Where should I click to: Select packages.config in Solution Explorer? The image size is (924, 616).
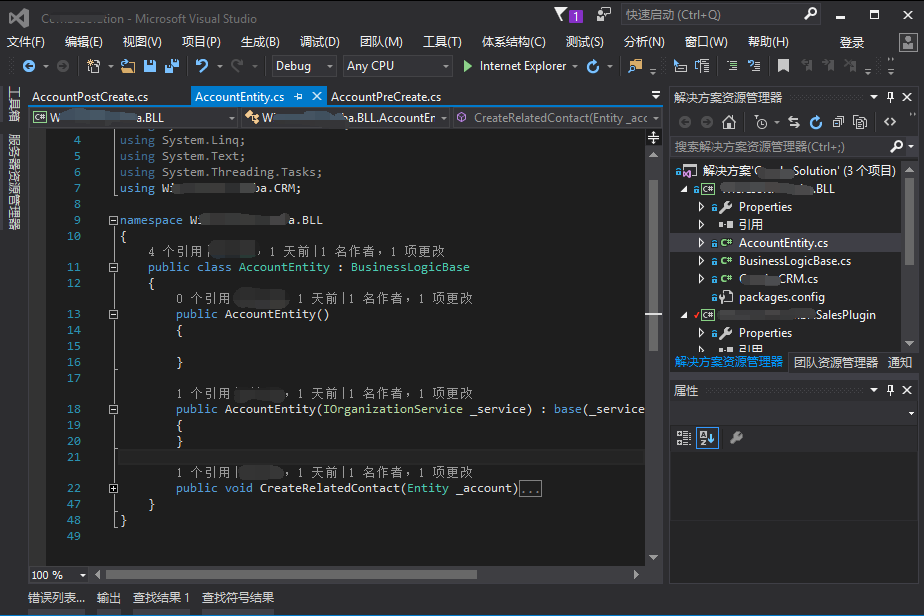(781, 297)
